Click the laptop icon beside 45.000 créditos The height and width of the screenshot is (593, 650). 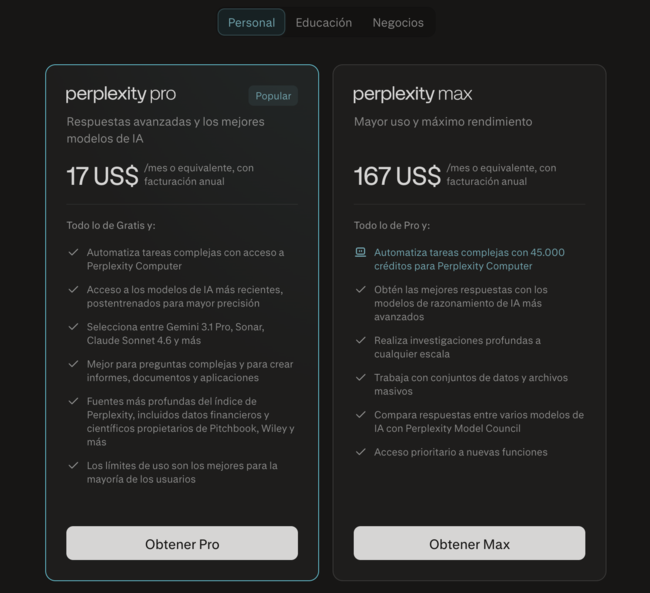coord(360,253)
